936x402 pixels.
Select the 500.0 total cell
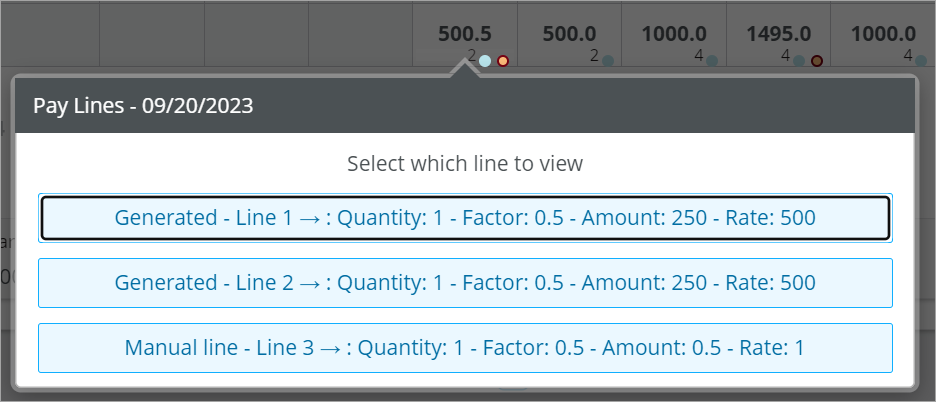tap(569, 34)
